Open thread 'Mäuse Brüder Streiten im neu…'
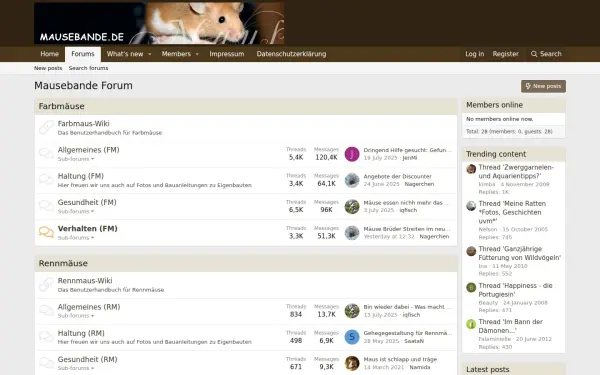Image resolution: width=600 pixels, height=375 pixels. 407,229
